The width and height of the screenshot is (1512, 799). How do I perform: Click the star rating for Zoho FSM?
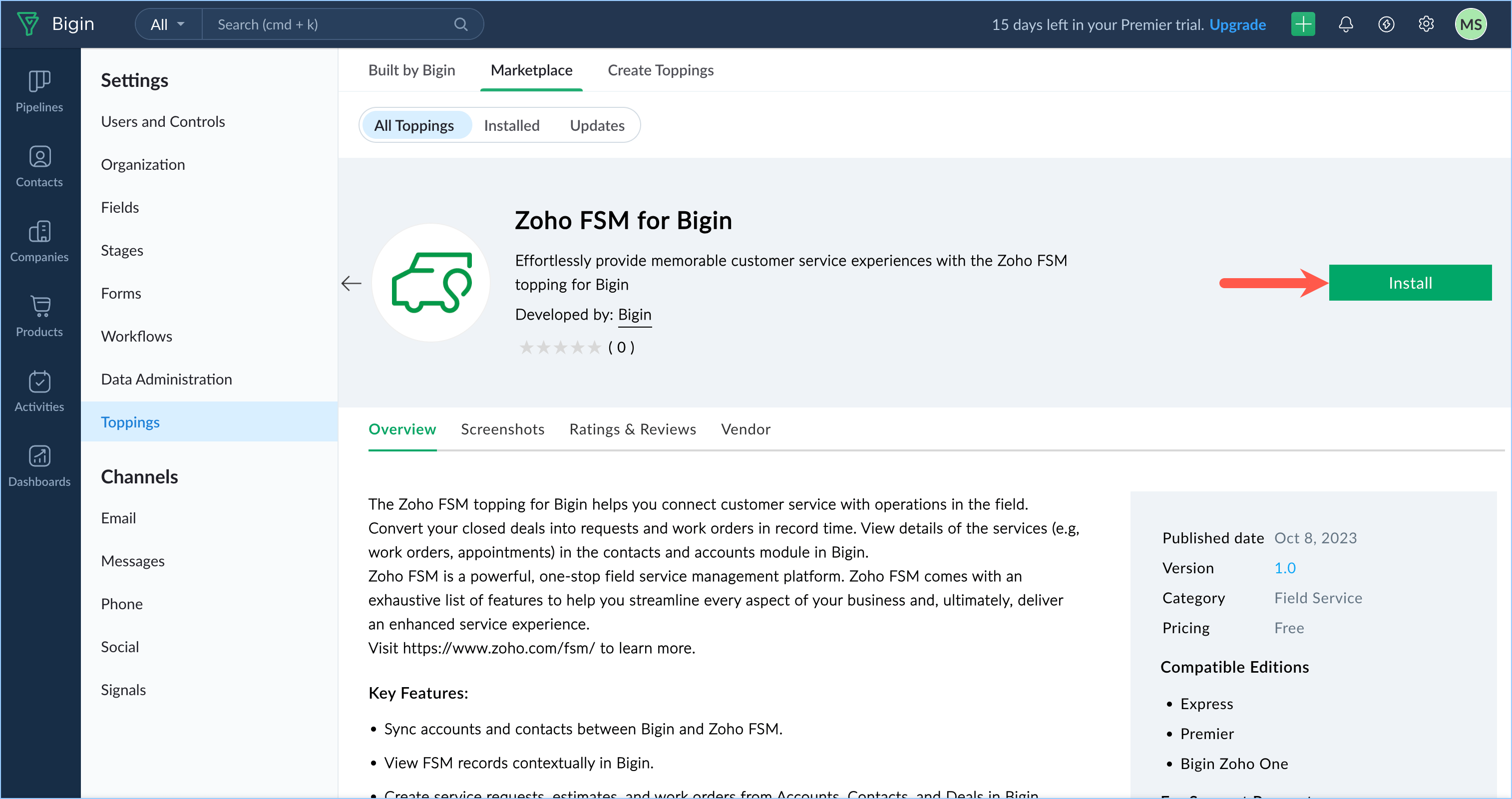561,348
